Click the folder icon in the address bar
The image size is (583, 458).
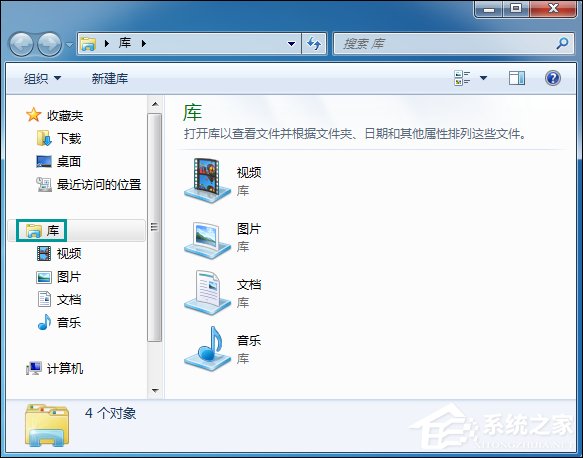tap(88, 44)
